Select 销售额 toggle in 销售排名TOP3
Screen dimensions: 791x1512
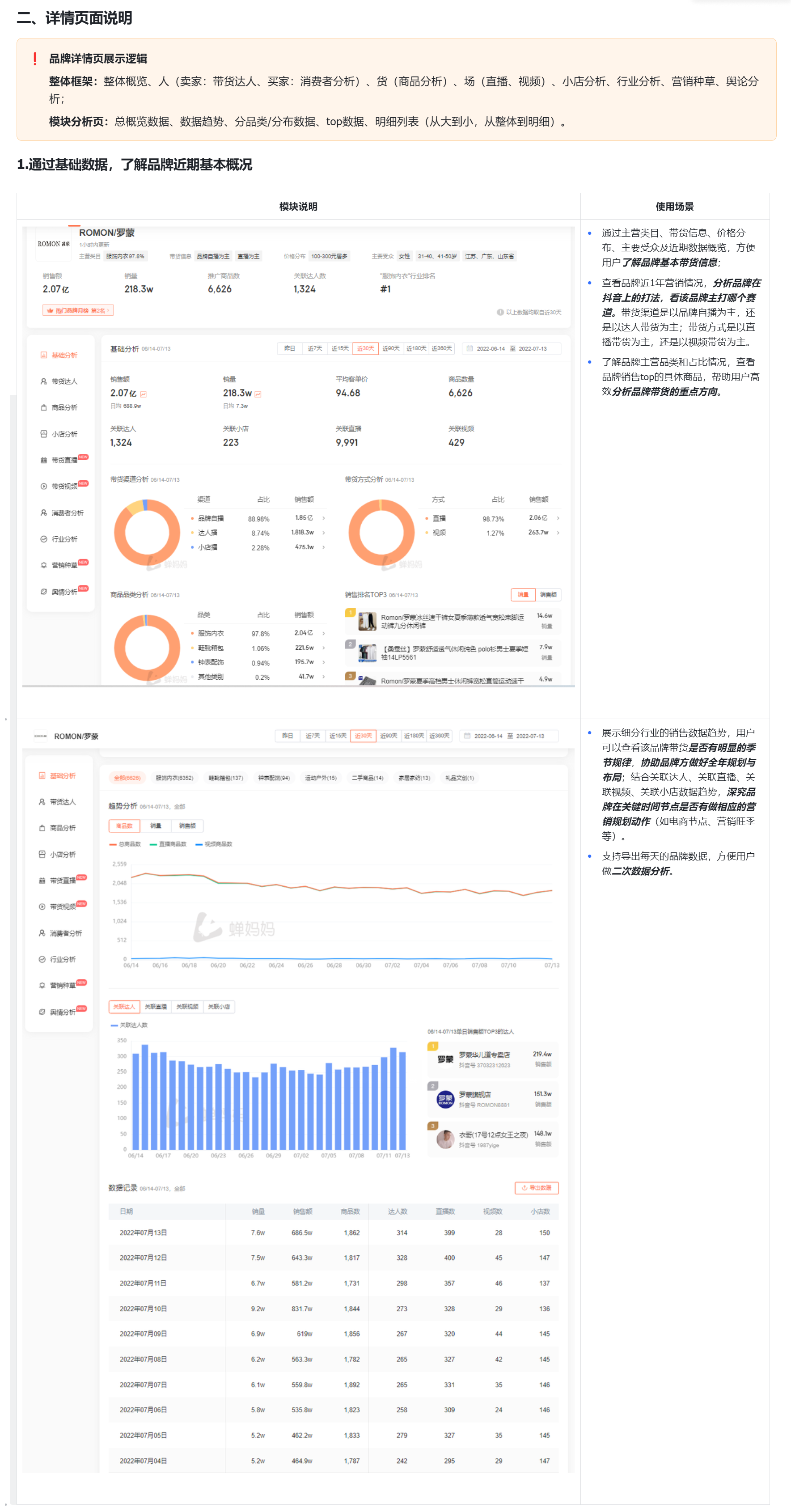(x=548, y=595)
